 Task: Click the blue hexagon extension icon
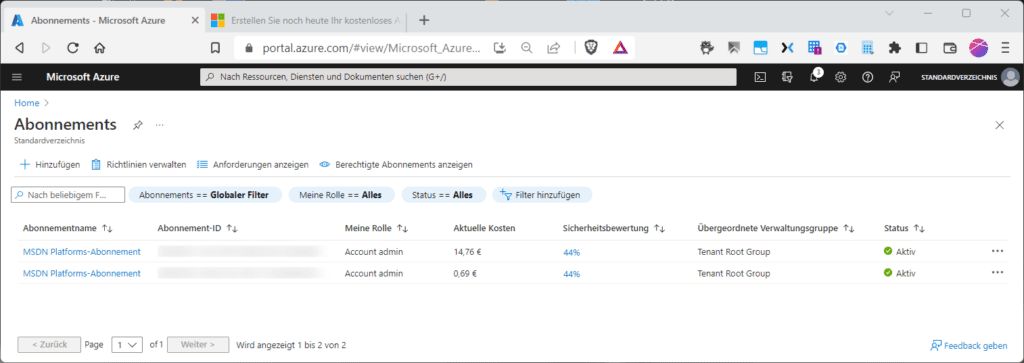[841, 48]
